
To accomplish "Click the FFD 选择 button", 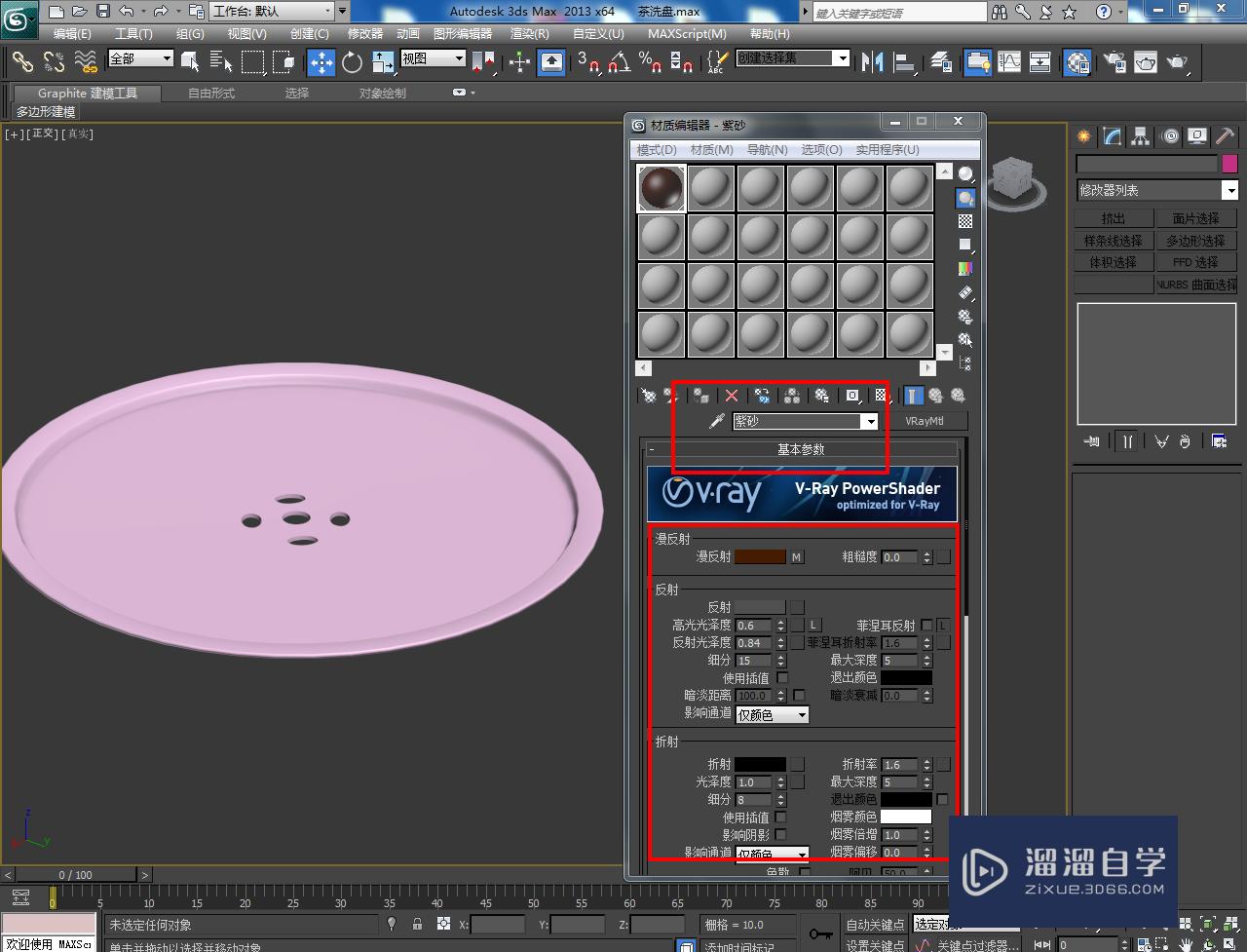I will tap(1196, 262).
